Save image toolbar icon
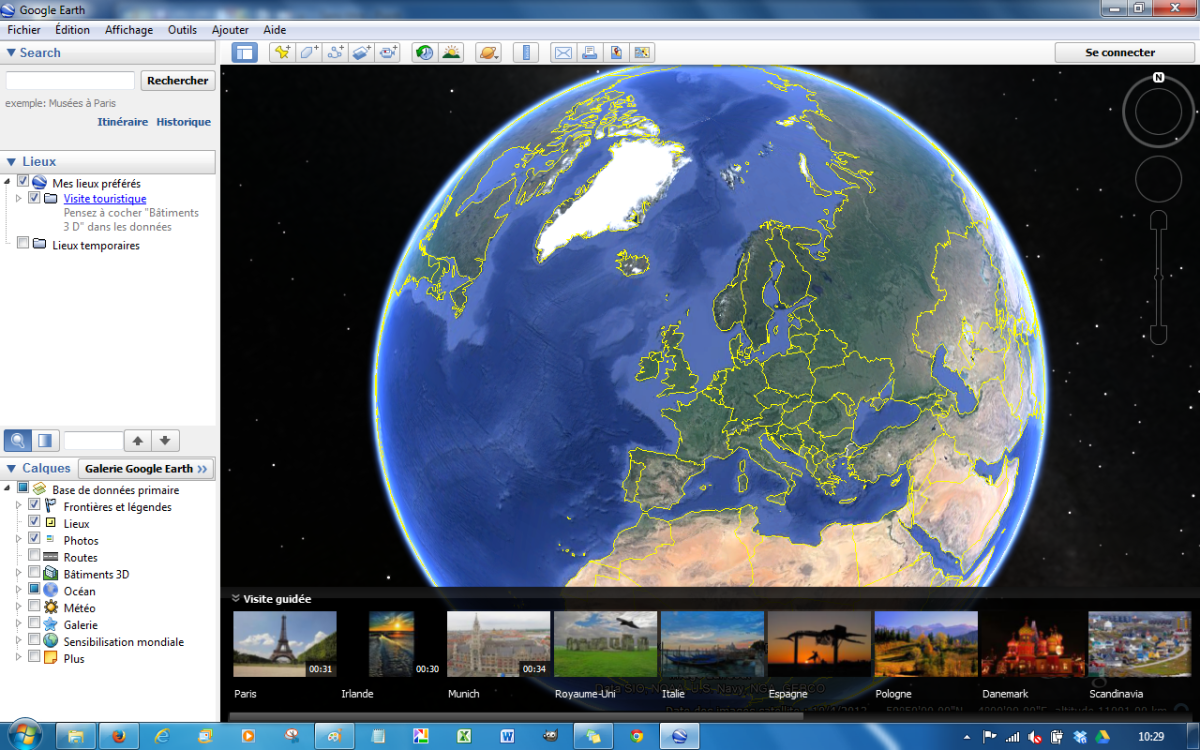1200x750 pixels. point(616,53)
